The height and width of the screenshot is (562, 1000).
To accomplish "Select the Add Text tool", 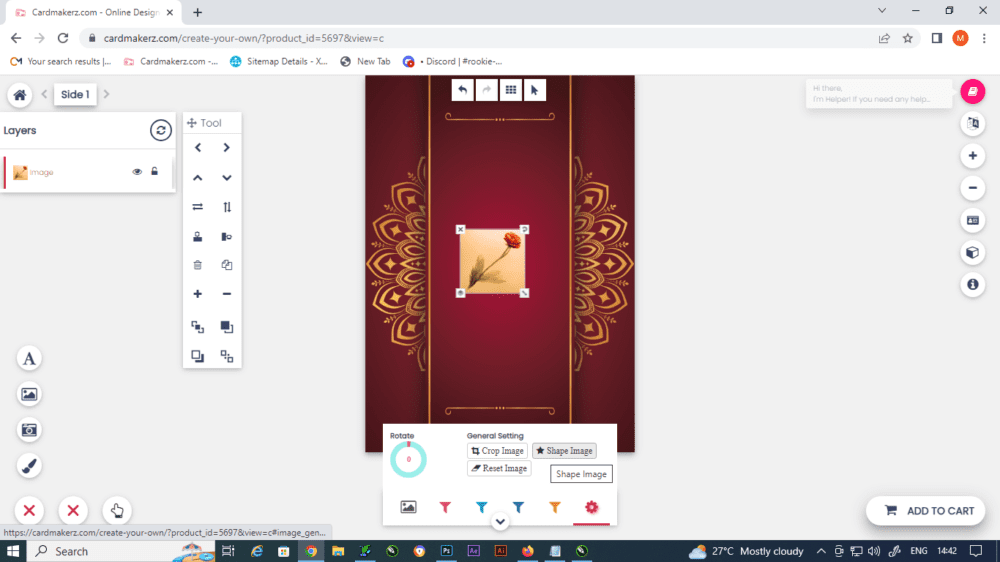I will (30, 359).
